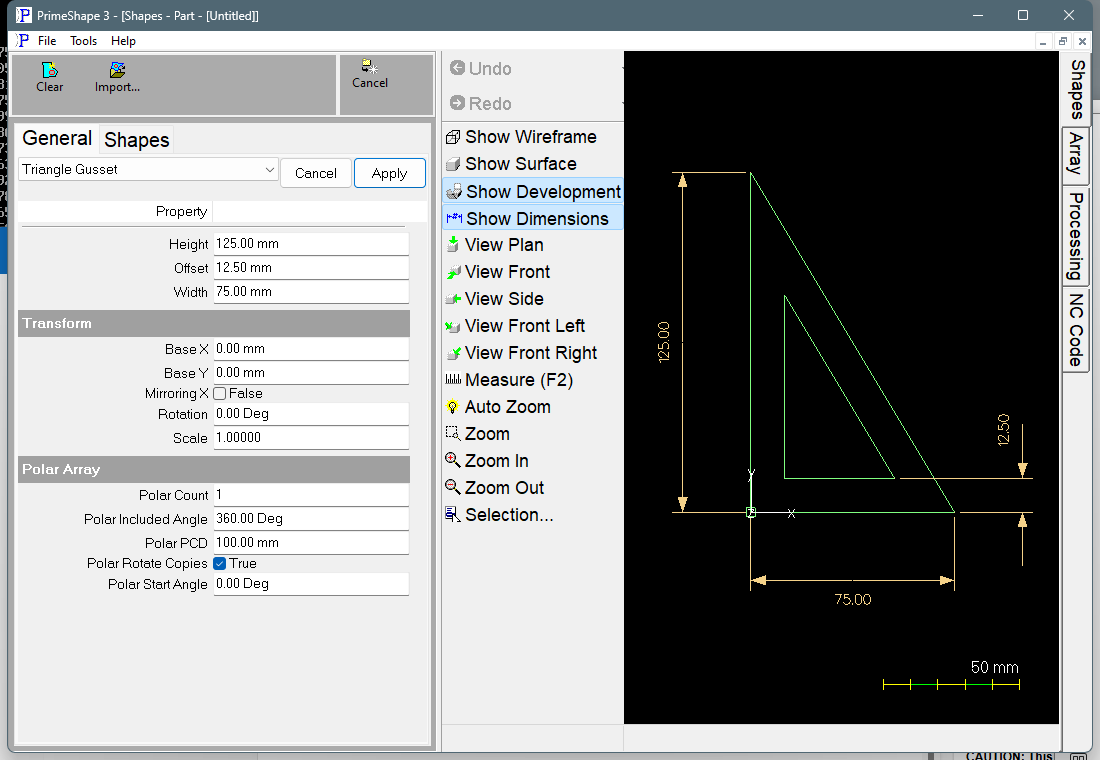Toggle Show Development option
The image size is (1100, 760).
pyautogui.click(x=533, y=192)
